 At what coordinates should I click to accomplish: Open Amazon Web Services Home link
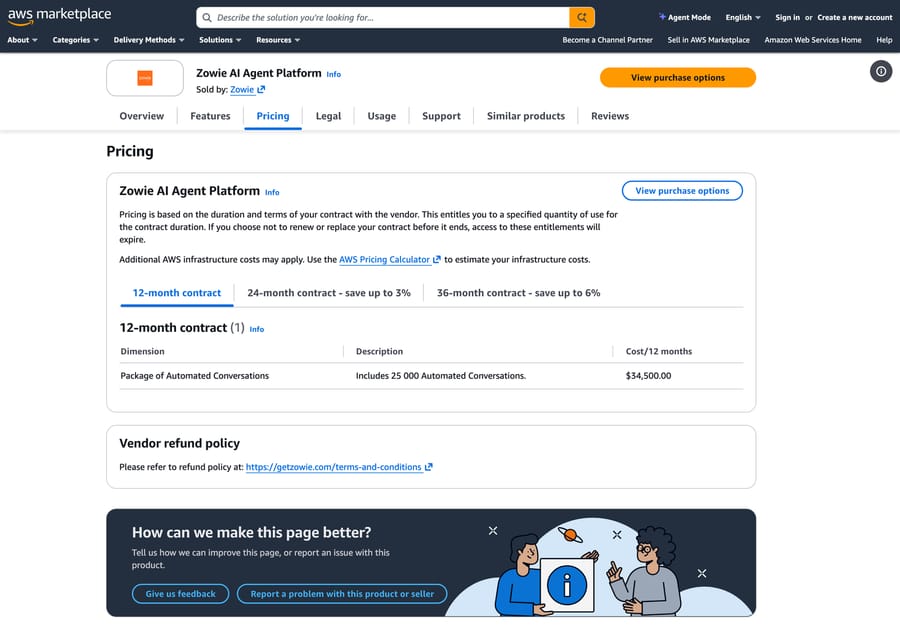pyautogui.click(x=813, y=40)
